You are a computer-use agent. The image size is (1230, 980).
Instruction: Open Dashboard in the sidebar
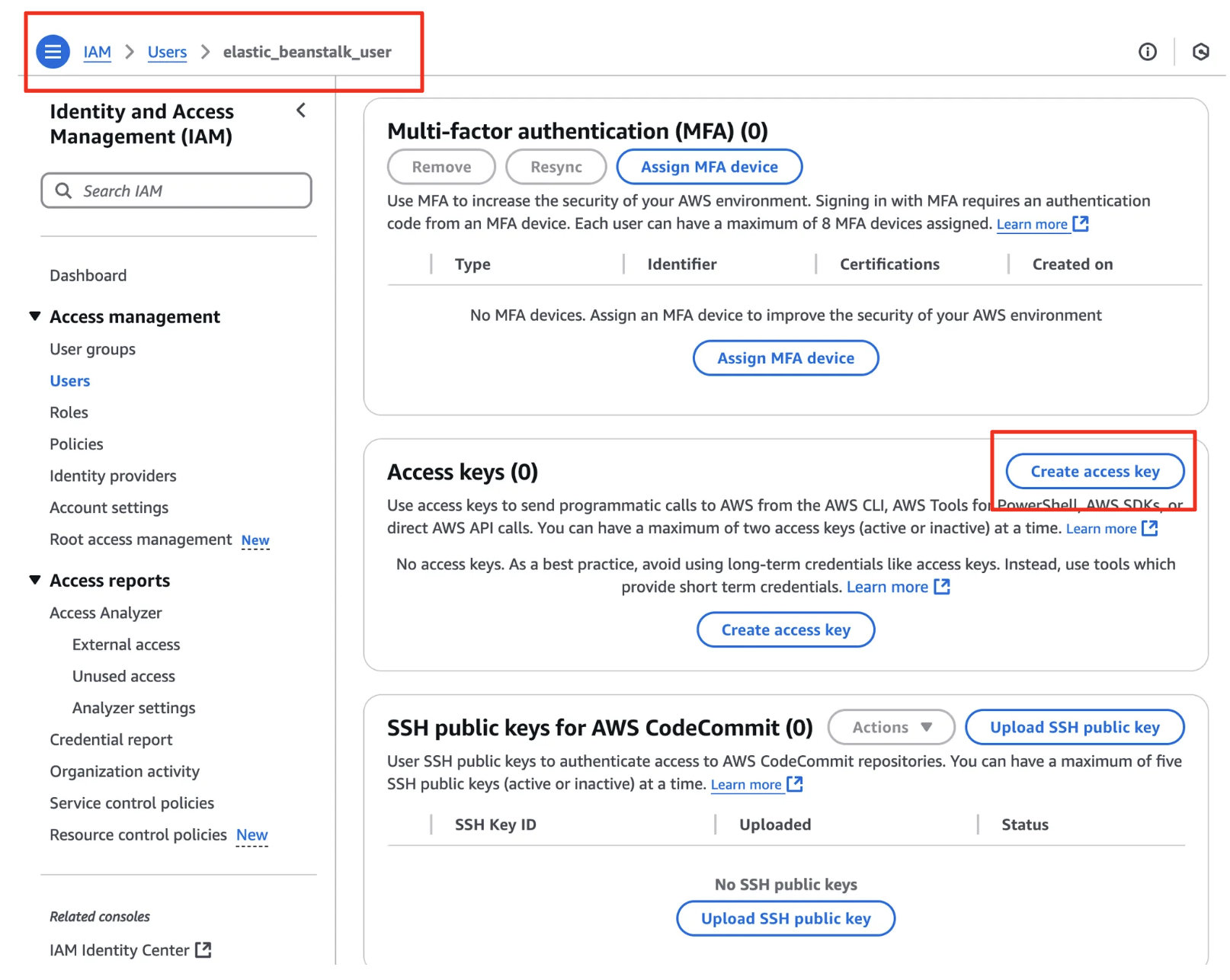88,275
